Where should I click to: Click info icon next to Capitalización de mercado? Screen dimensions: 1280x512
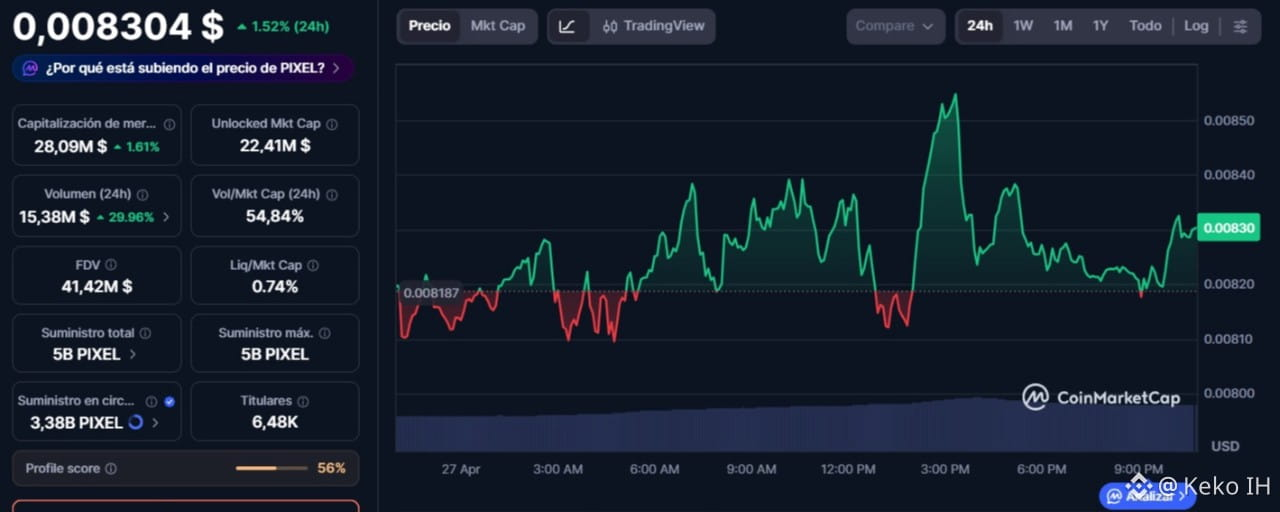pyautogui.click(x=169, y=124)
